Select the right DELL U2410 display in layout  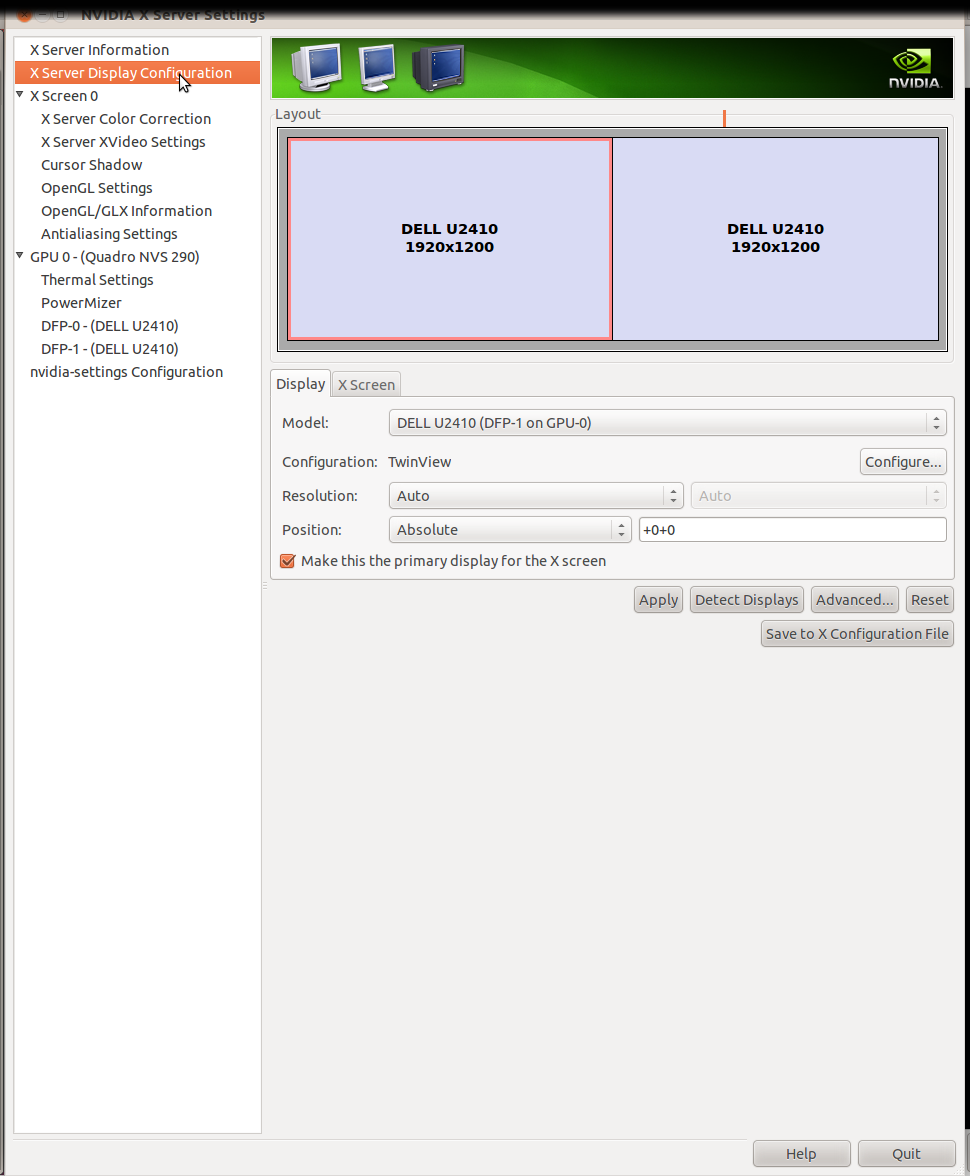pos(776,238)
